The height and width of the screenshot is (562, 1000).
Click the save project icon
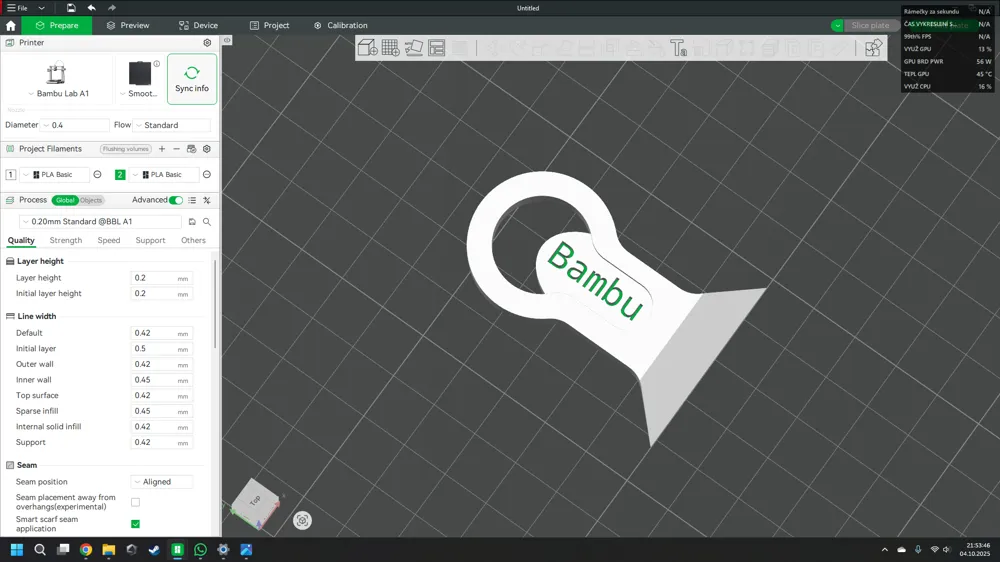pos(71,8)
